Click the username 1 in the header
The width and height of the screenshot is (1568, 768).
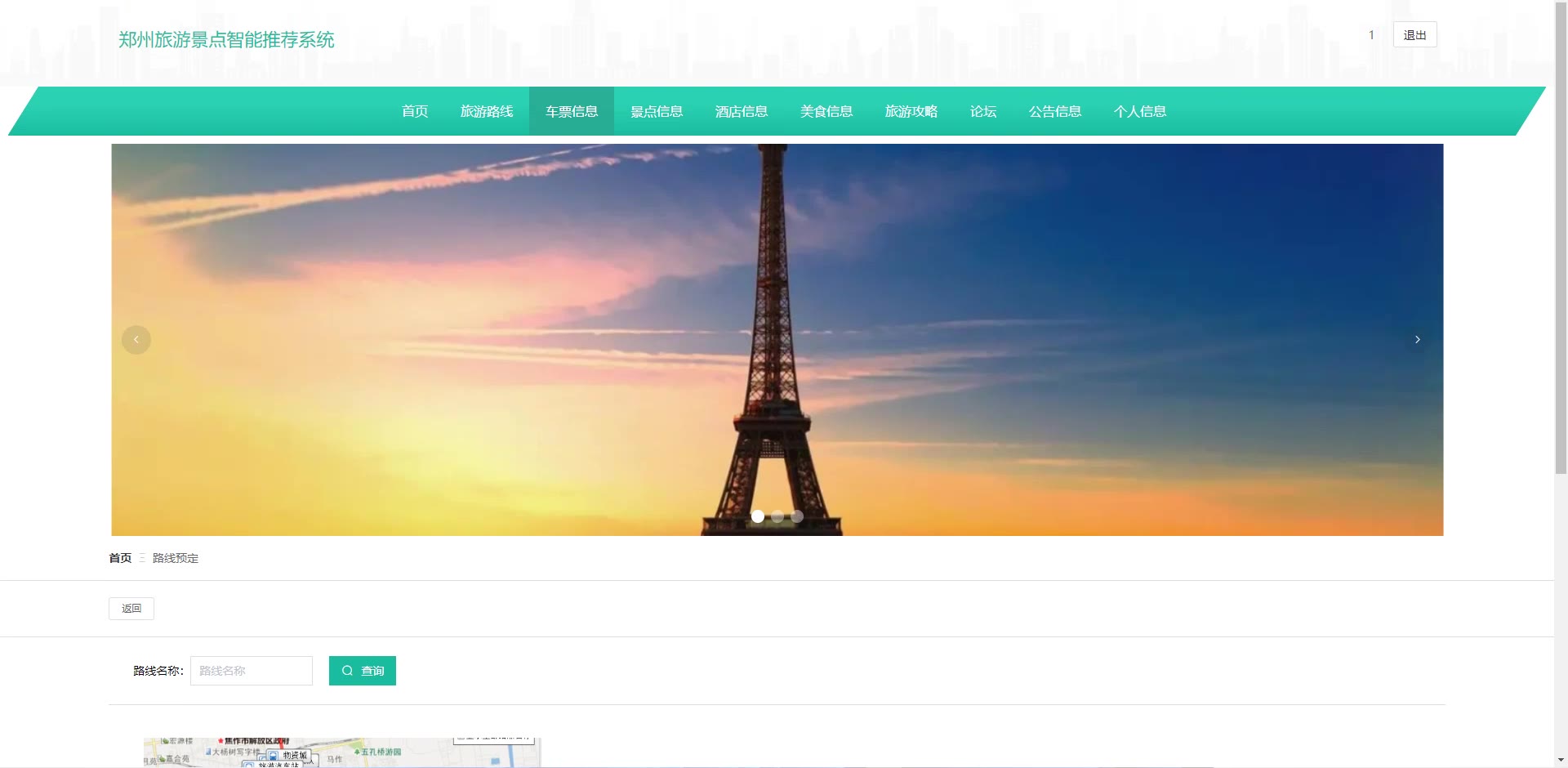point(1371,34)
